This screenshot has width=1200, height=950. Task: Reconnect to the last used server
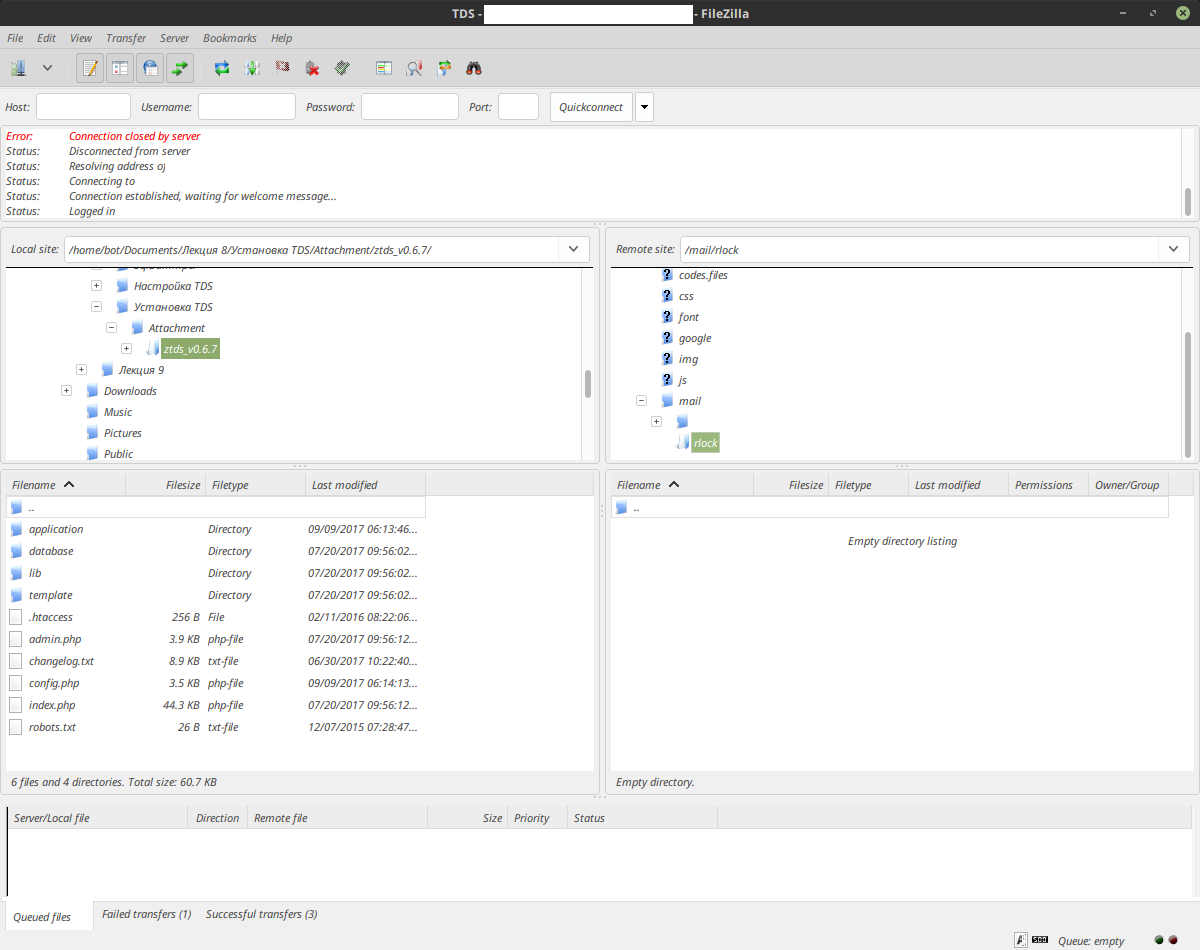point(342,68)
